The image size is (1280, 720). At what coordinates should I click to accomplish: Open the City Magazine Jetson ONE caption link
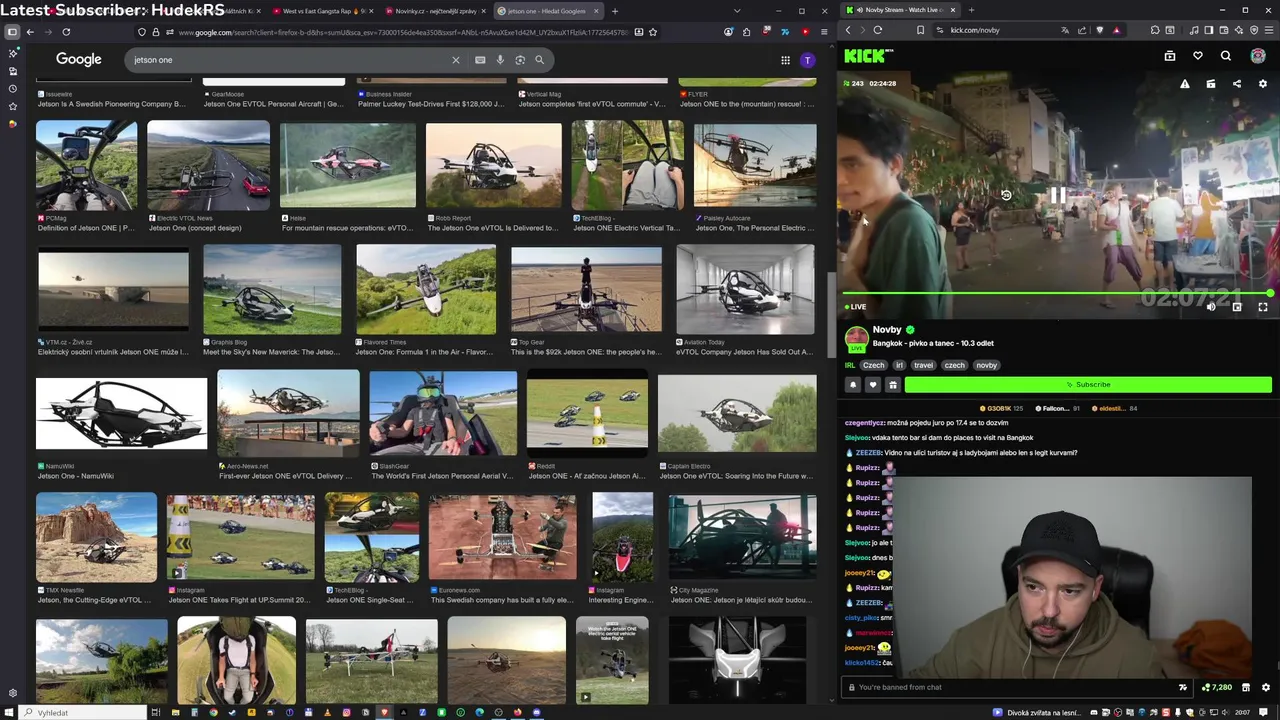pyautogui.click(x=741, y=600)
